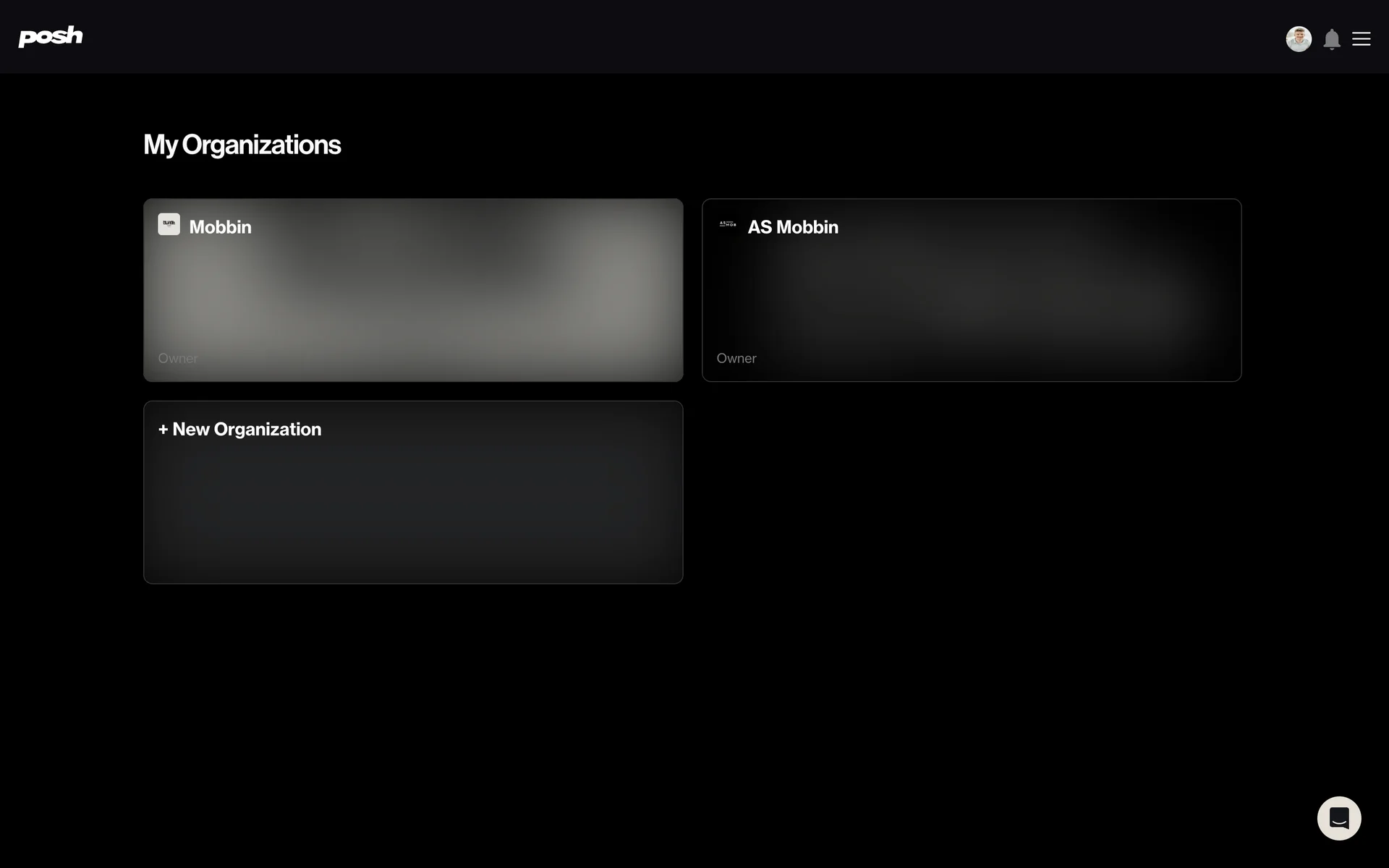
Task: Click the New Organization text label
Action: 247,430
